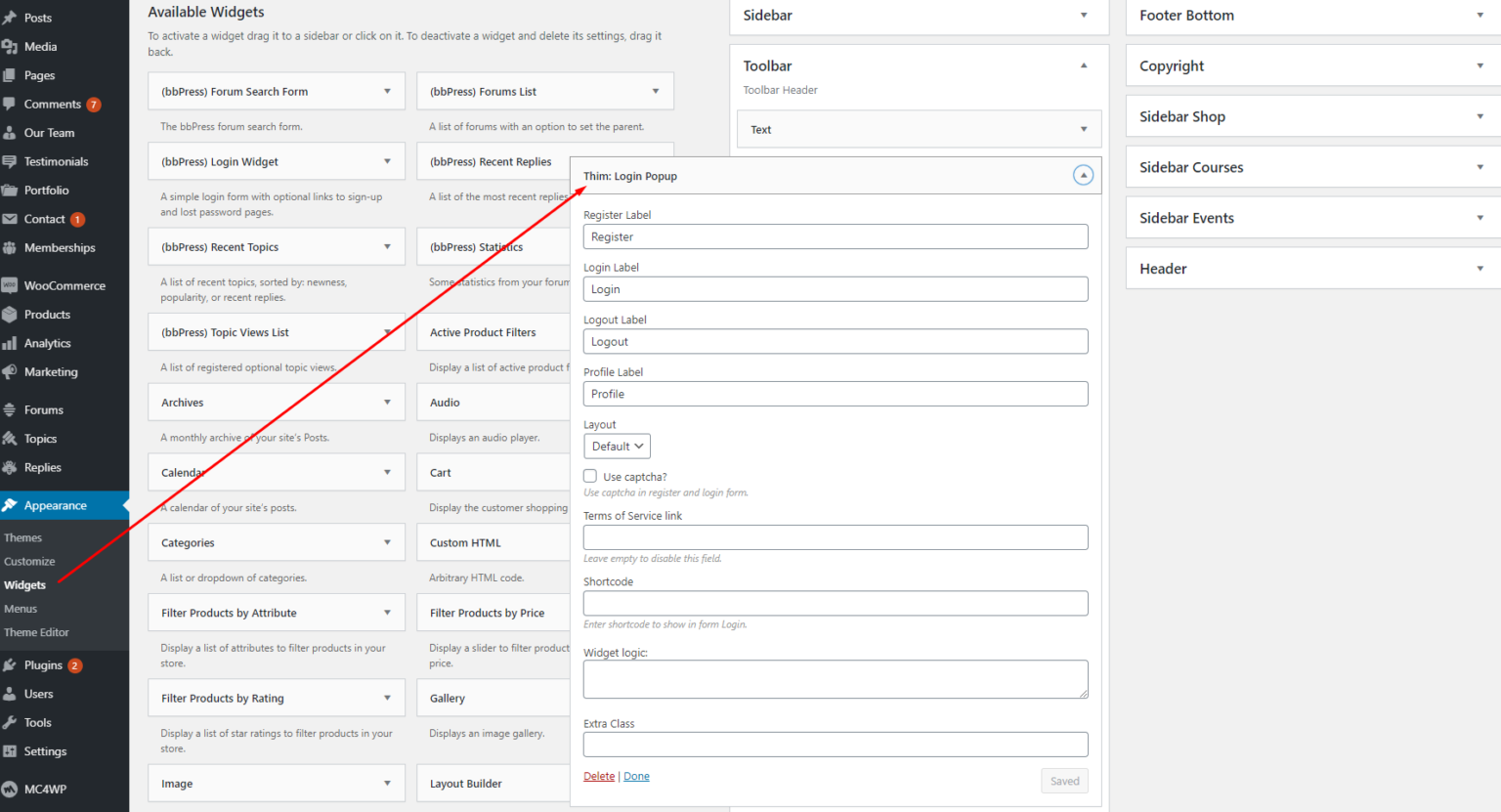This screenshot has width=1501, height=812.
Task: Click the Settings icon in admin menu
Action: coord(10,751)
